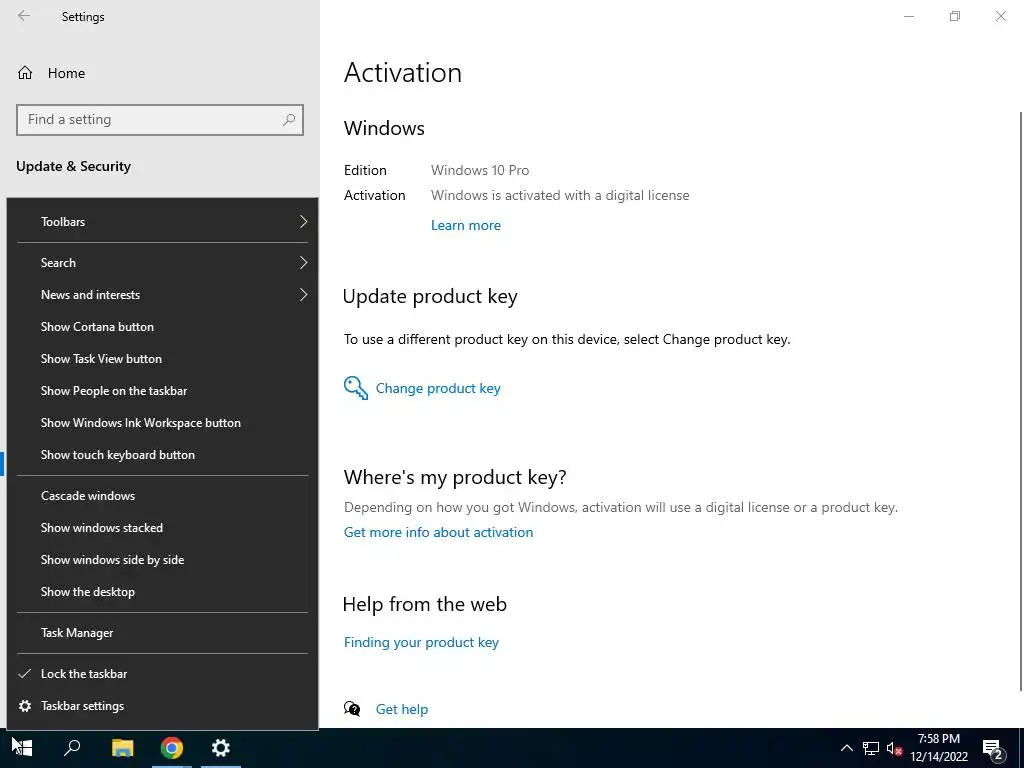Click the Windows 10 Pro edition text
The height and width of the screenshot is (768, 1024).
(480, 170)
